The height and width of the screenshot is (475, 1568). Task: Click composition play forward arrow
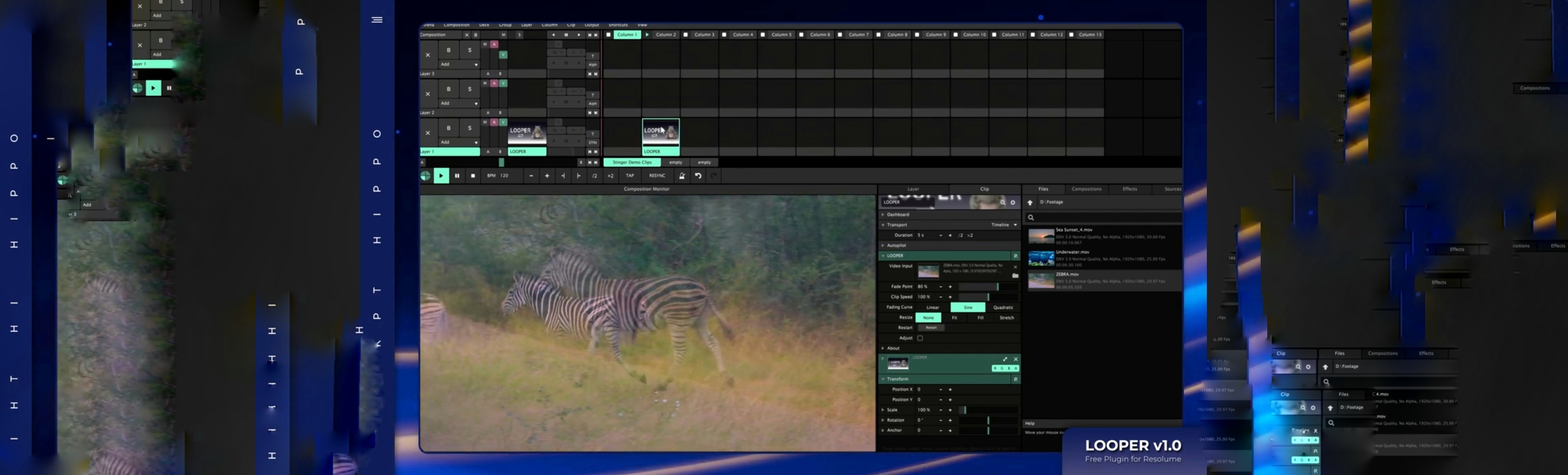579,35
